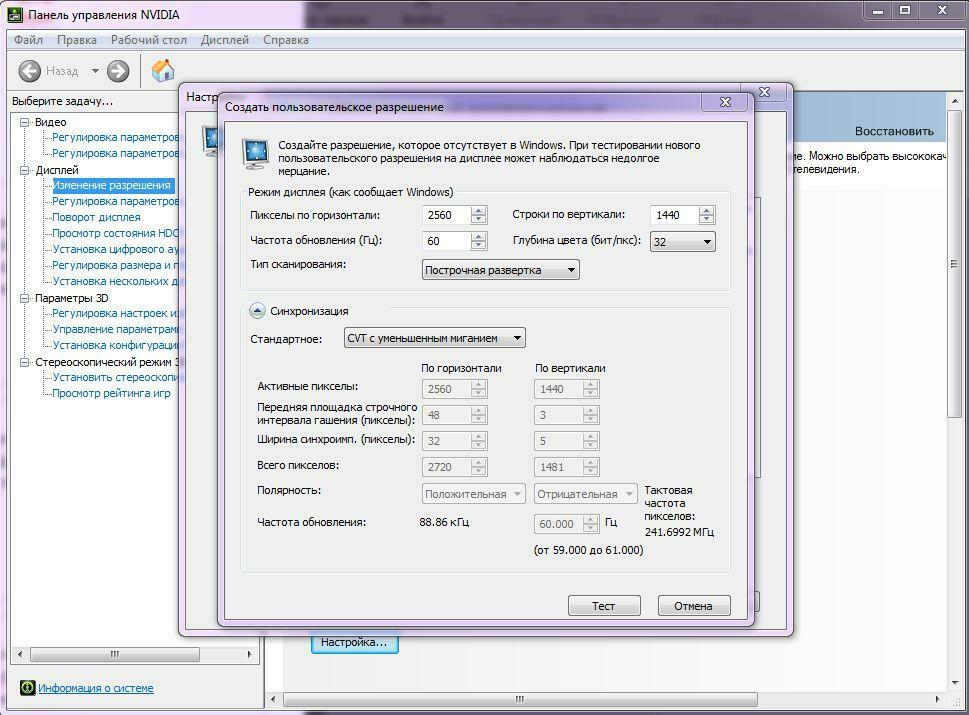969x715 pixels.
Task: Click the Частота обновления (Гц) input field
Action: pos(446,241)
